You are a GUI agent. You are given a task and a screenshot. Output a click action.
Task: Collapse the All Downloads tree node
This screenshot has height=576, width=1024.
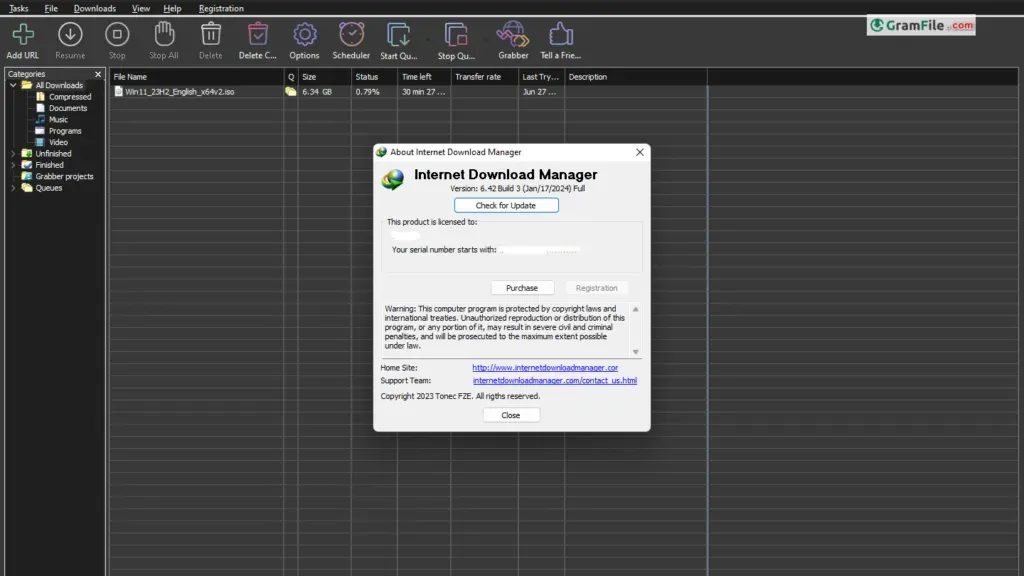coord(13,86)
